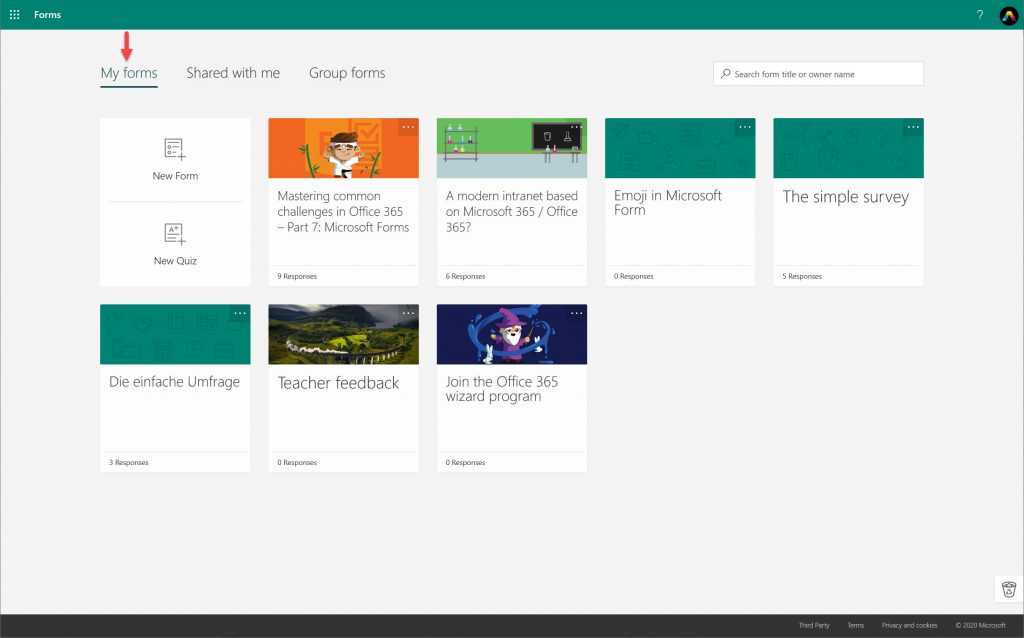Image resolution: width=1024 pixels, height=638 pixels.
Task: Open the account profile avatar
Action: point(1008,15)
